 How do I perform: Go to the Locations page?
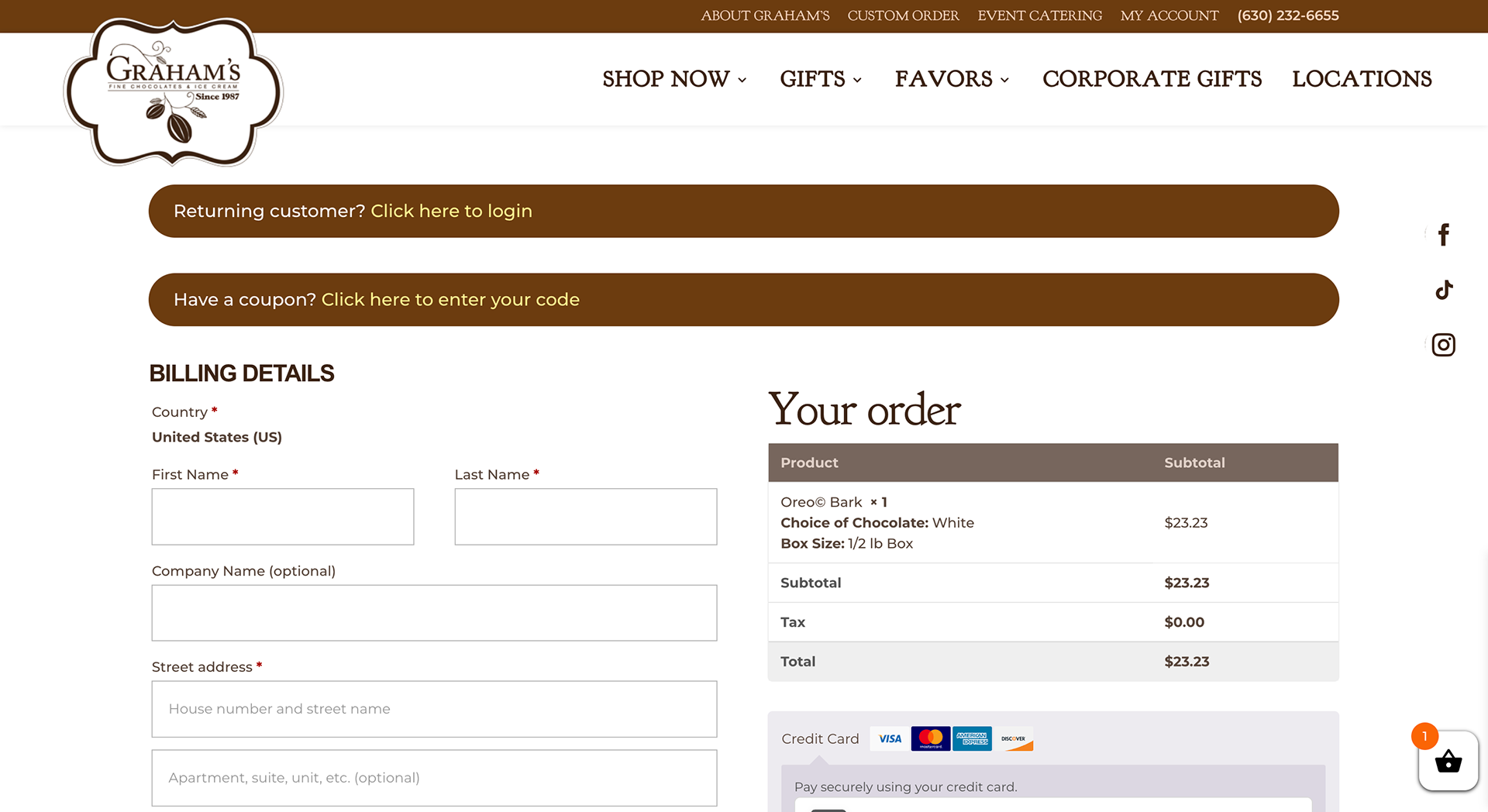[1362, 79]
